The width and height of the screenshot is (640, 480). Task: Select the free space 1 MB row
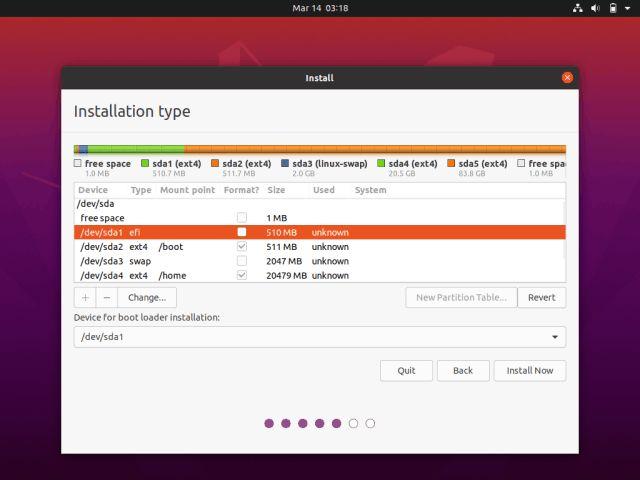pos(320,218)
